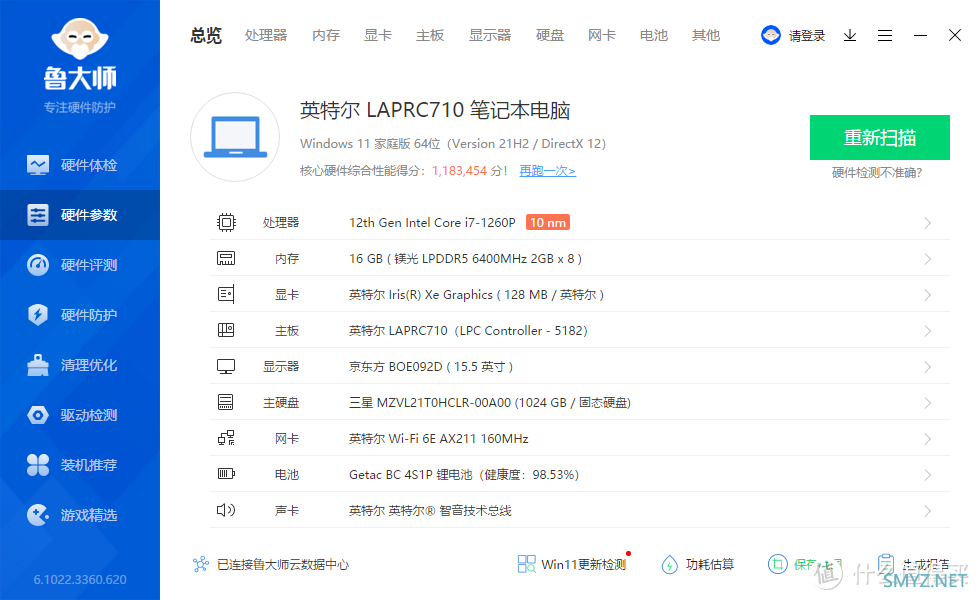980x600 pixels.
Task: Click the sound card speaker icon
Action: pos(226,510)
